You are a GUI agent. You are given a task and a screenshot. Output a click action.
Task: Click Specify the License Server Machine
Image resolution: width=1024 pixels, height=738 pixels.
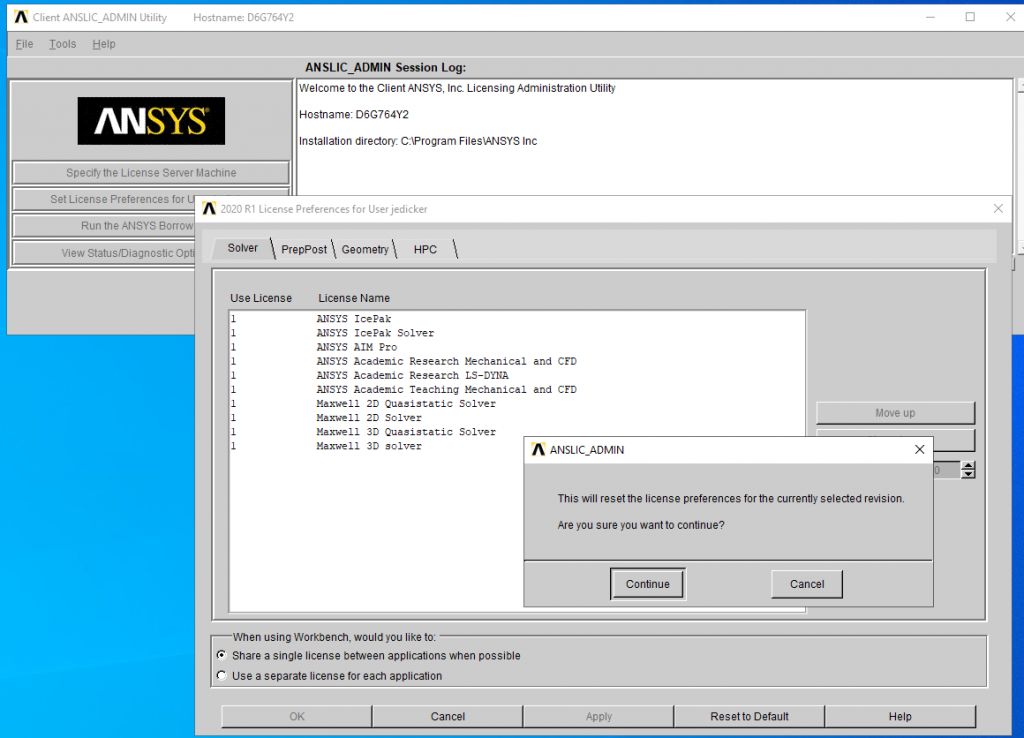151,172
